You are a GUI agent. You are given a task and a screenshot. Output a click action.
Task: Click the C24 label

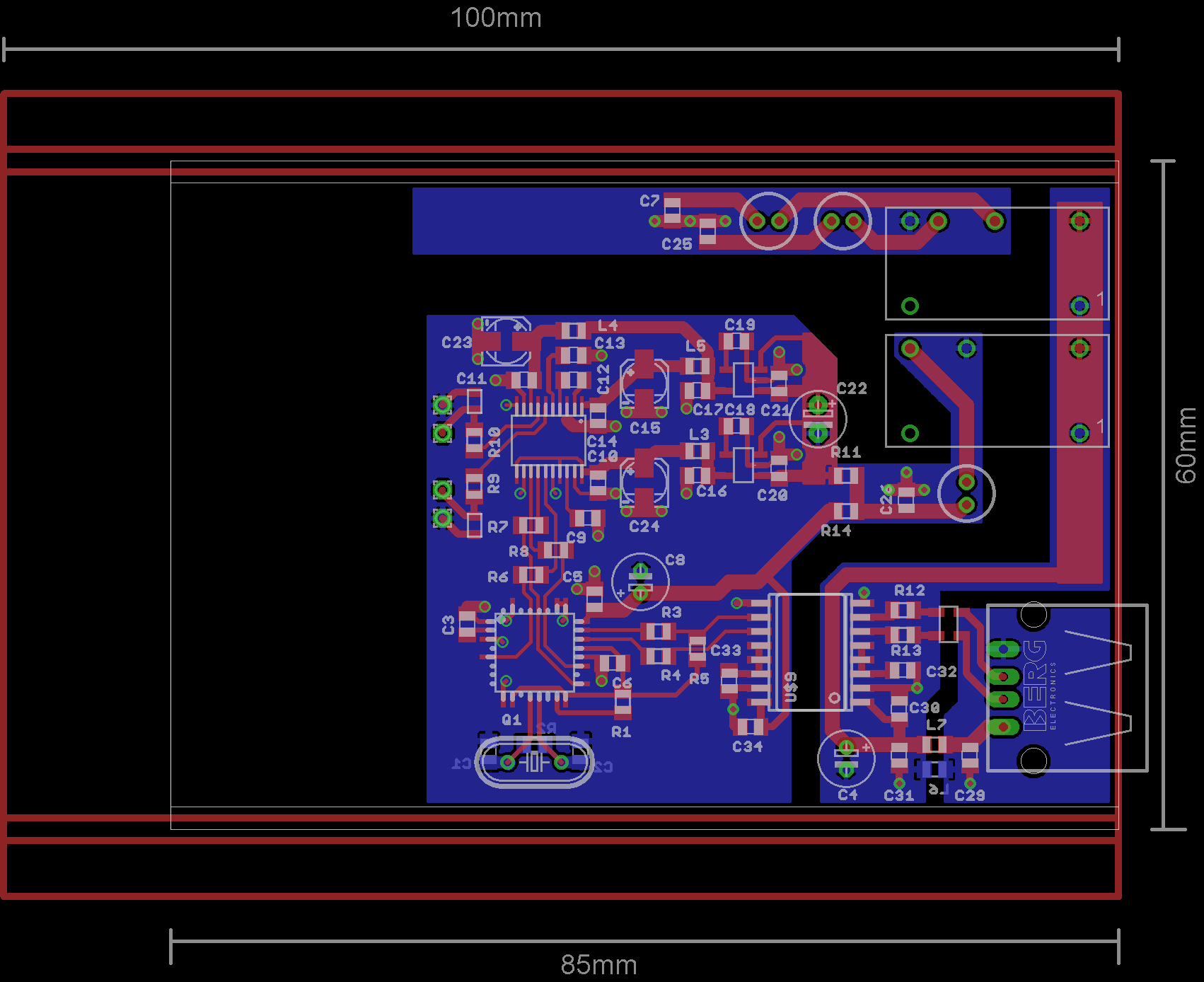(x=644, y=526)
